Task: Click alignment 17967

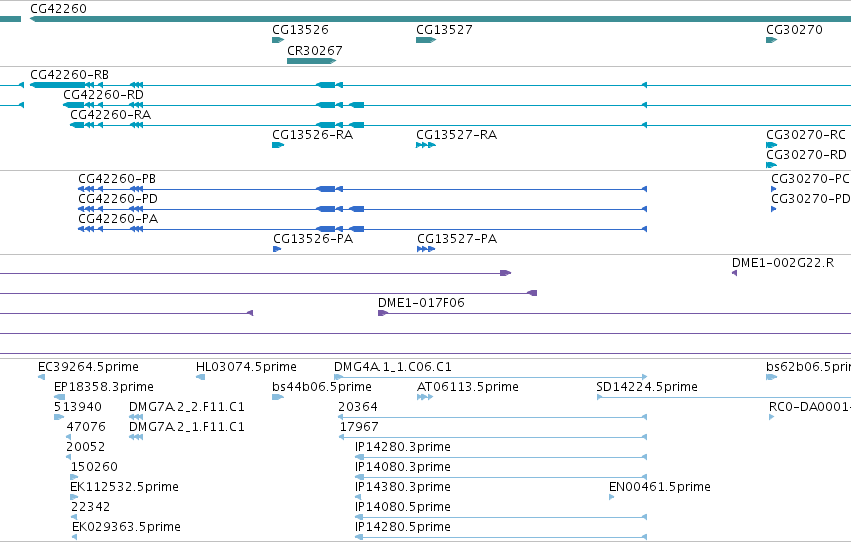Action: [493, 437]
